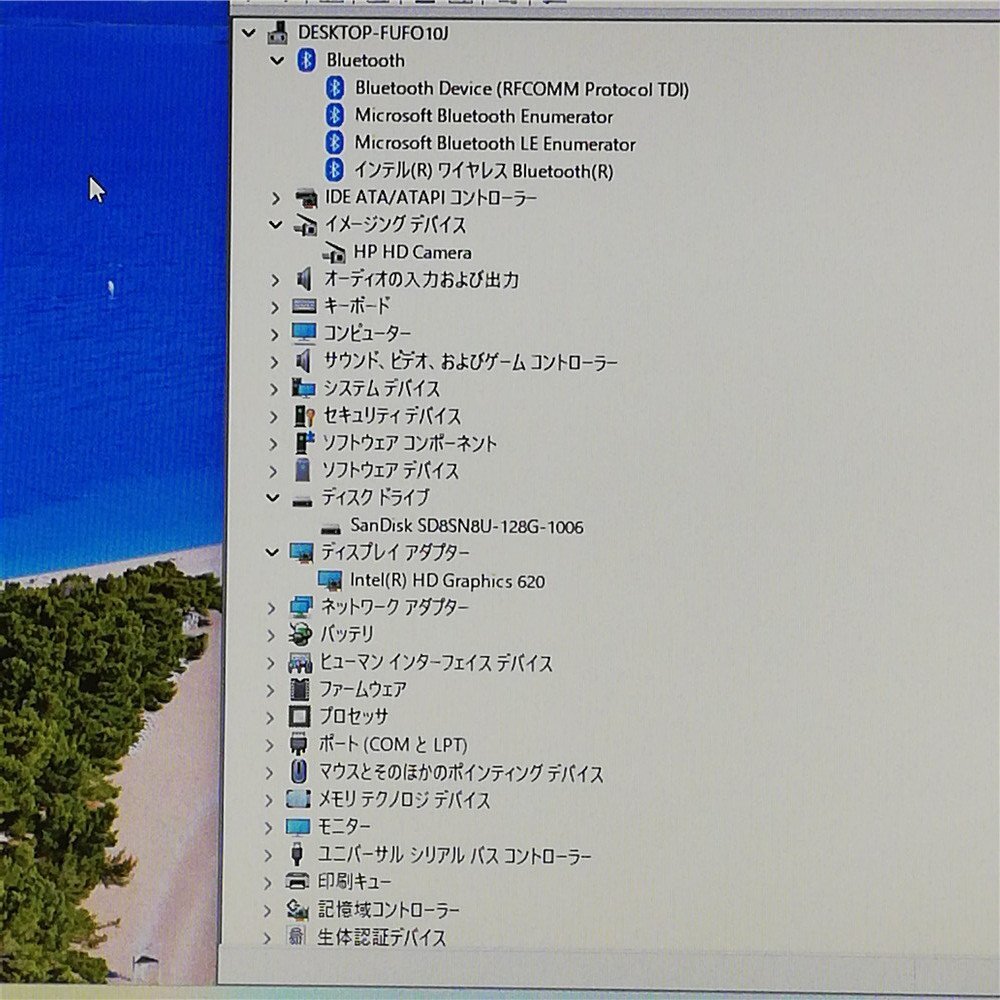
Task: Click ファームウェア chip icon
Action: 300,689
